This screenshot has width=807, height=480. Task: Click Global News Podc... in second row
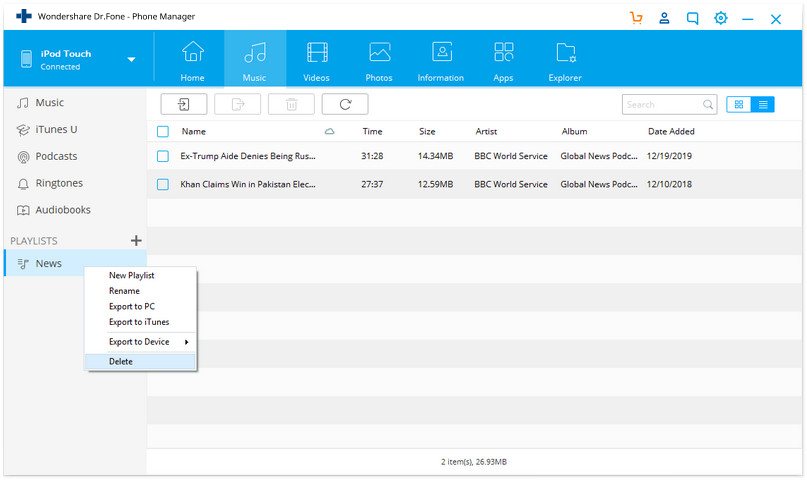point(599,184)
